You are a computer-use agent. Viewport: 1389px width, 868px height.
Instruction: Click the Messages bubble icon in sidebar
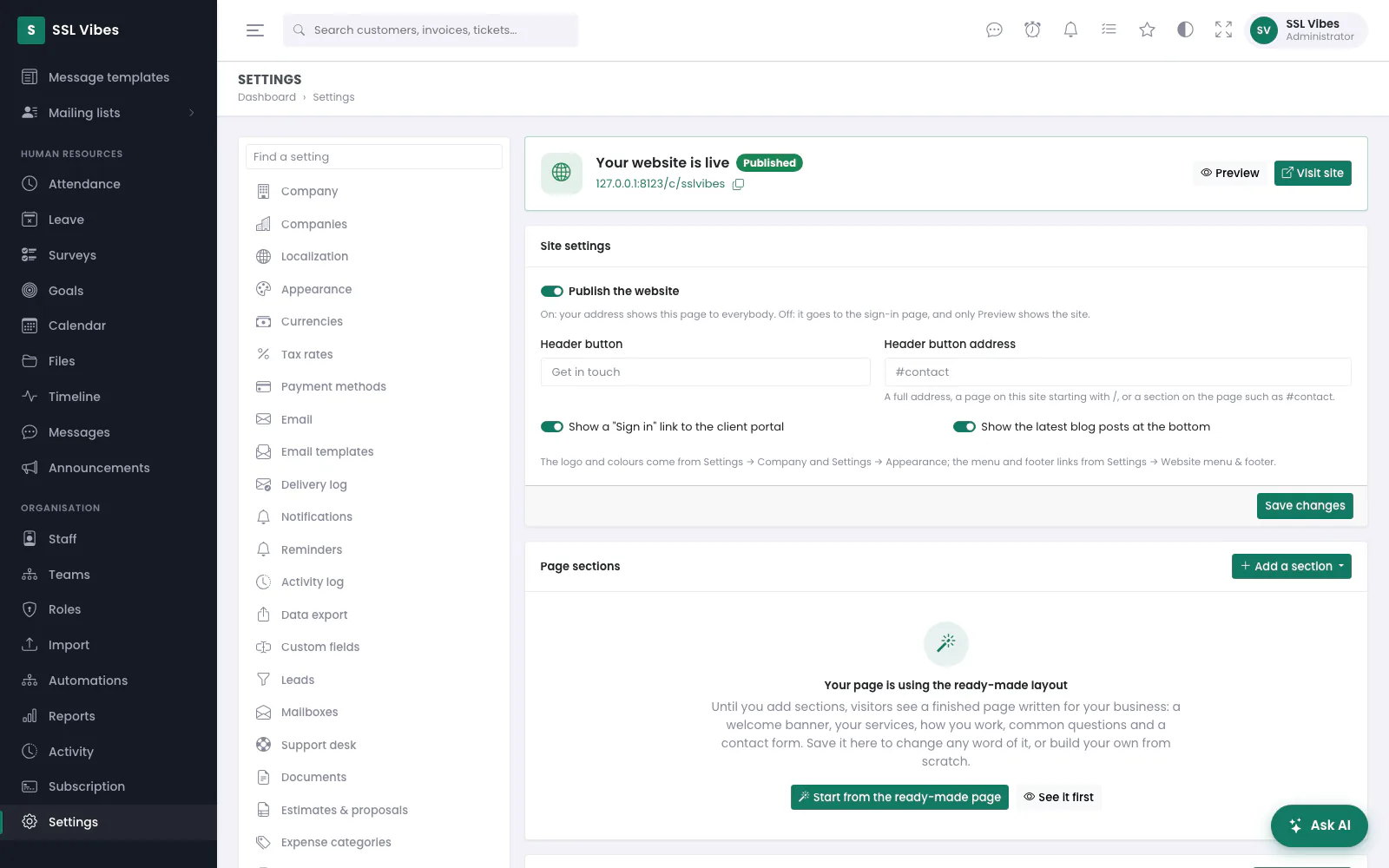pyautogui.click(x=30, y=432)
